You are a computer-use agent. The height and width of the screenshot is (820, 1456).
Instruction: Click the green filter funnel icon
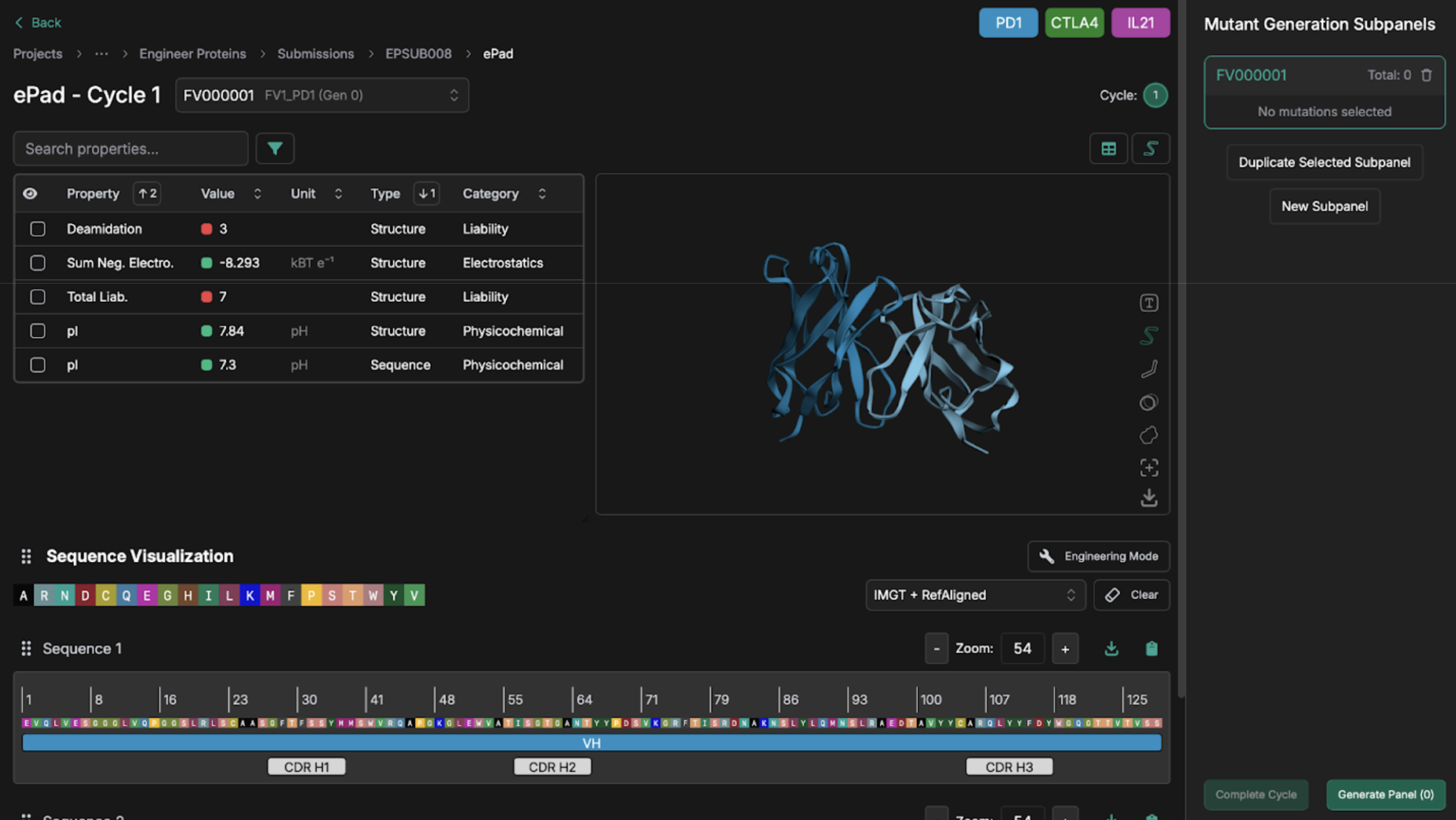click(x=274, y=149)
